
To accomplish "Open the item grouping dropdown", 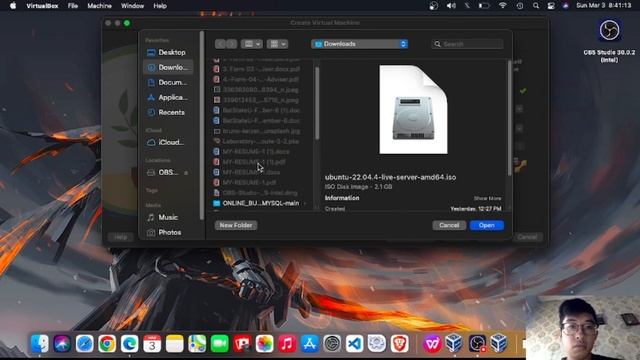I will click(278, 44).
